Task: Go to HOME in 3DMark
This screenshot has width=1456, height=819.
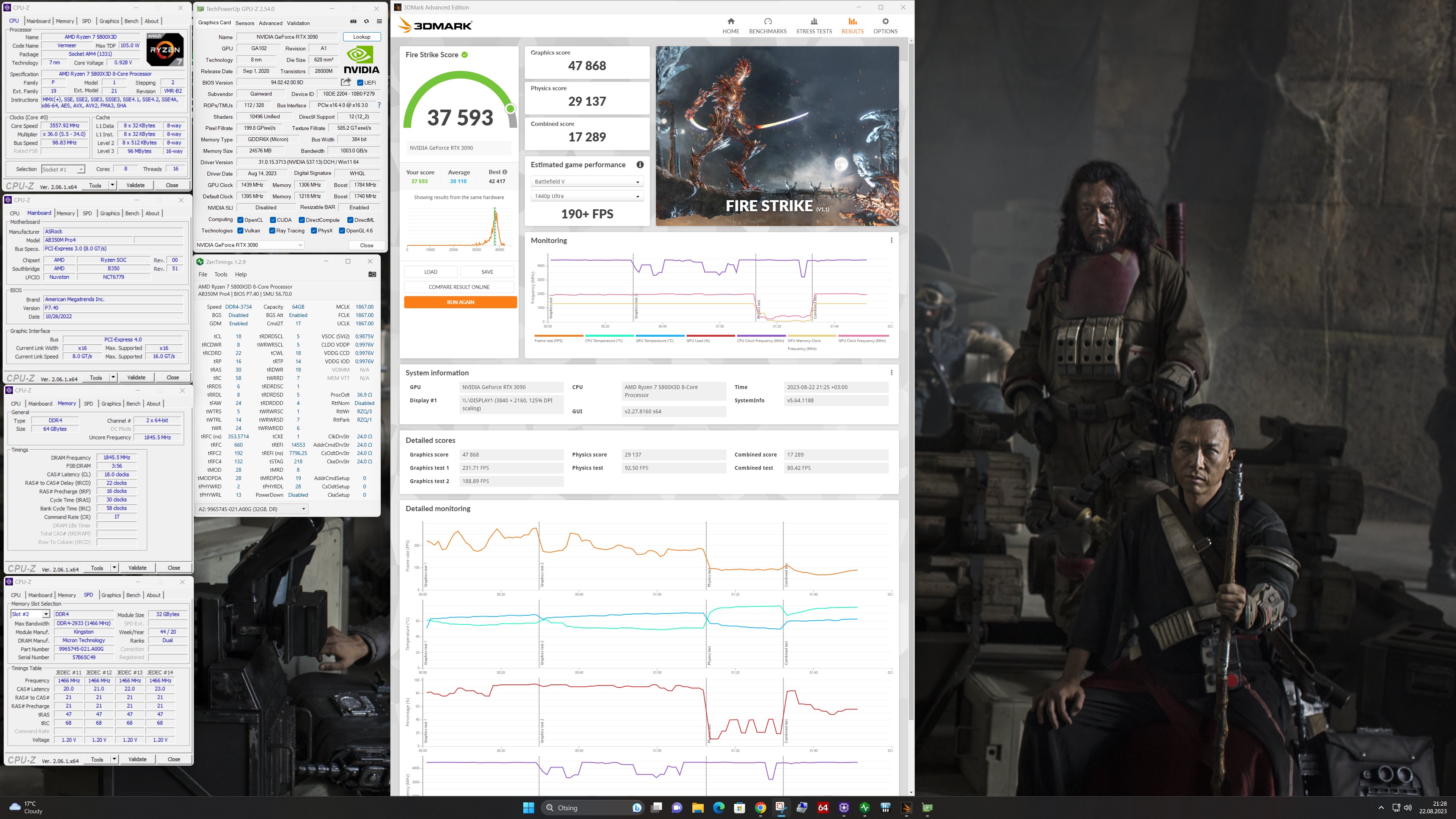Action: click(731, 26)
